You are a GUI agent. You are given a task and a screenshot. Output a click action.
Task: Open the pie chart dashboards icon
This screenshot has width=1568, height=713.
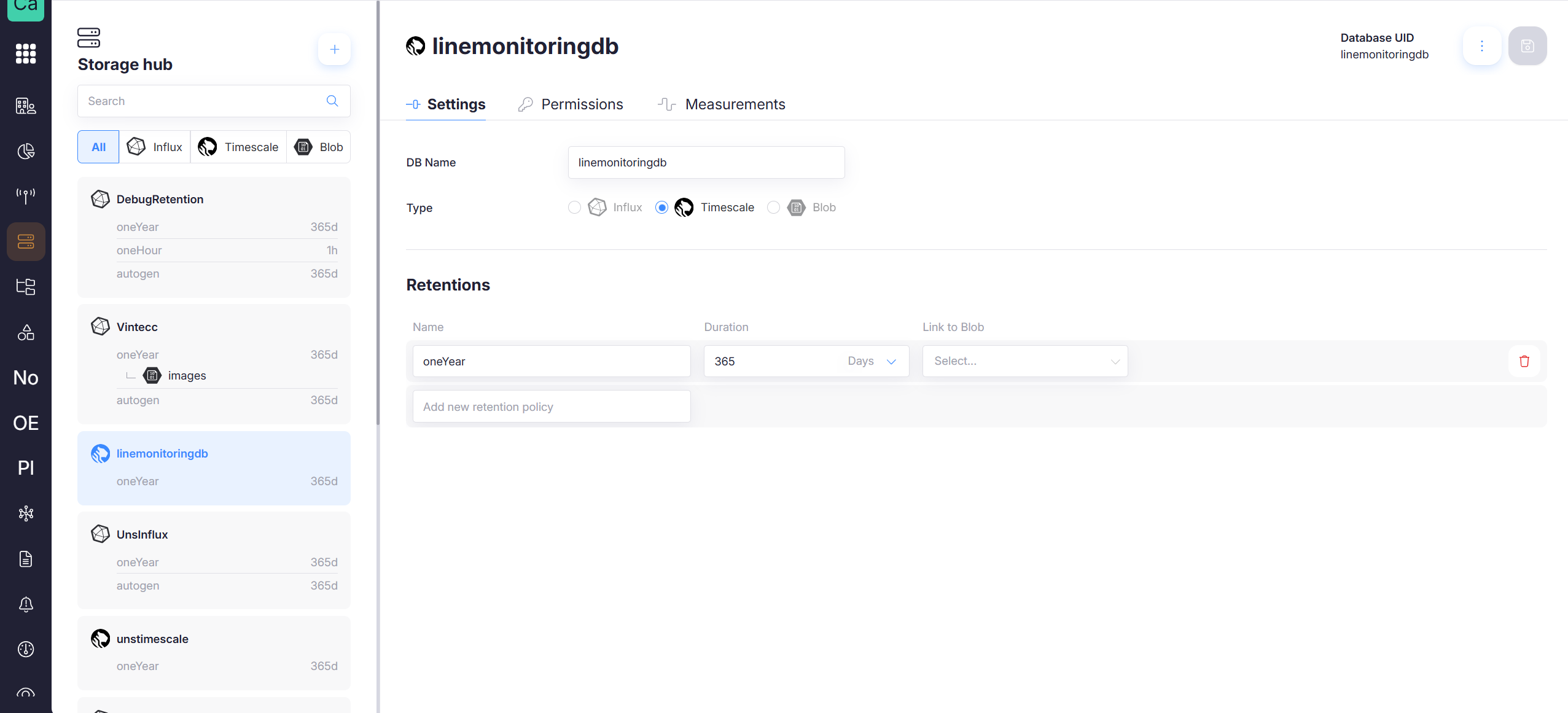[26, 151]
